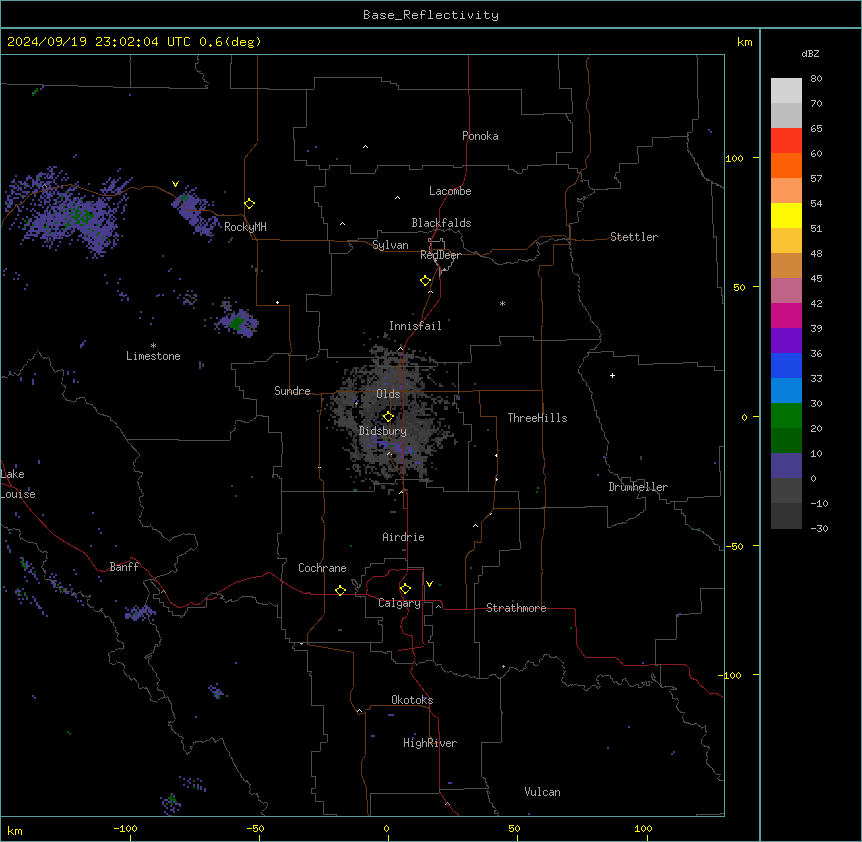Click the RockyMH town label

click(x=245, y=227)
